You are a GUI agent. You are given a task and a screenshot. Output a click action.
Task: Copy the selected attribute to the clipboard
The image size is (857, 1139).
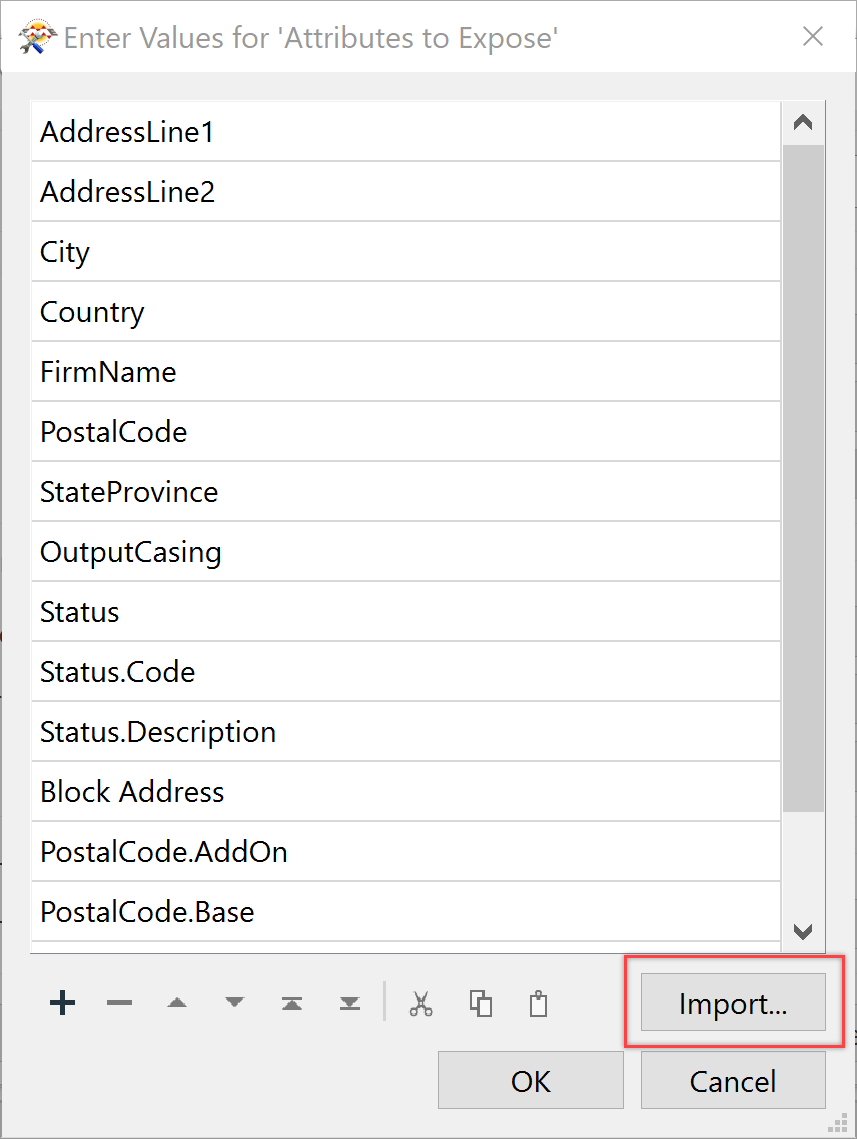pos(480,1002)
